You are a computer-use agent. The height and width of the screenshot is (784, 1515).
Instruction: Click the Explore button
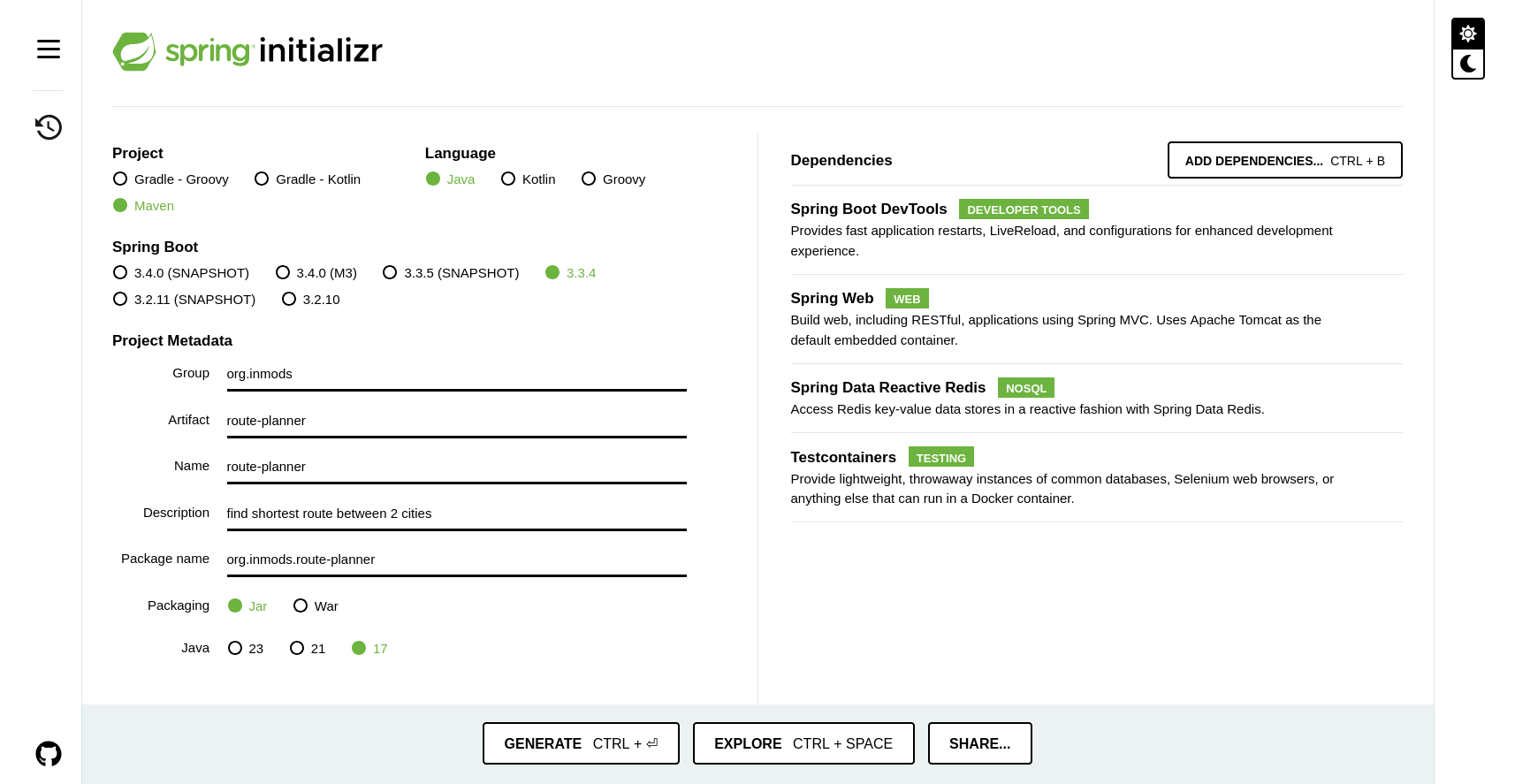(803, 743)
